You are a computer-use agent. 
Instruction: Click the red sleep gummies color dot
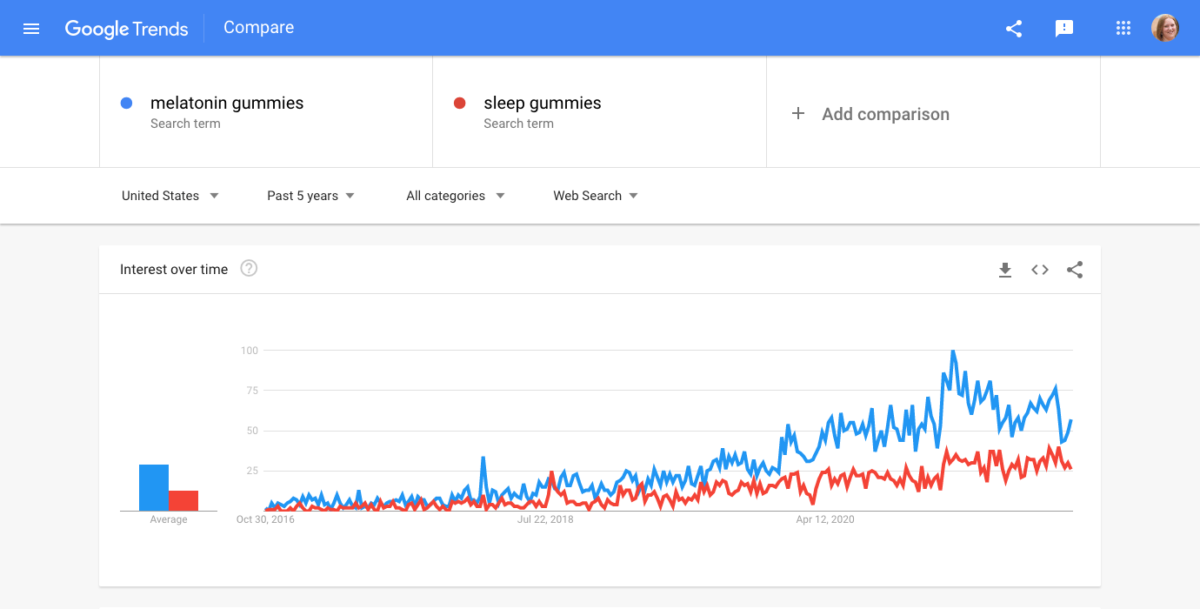pyautogui.click(x=460, y=103)
